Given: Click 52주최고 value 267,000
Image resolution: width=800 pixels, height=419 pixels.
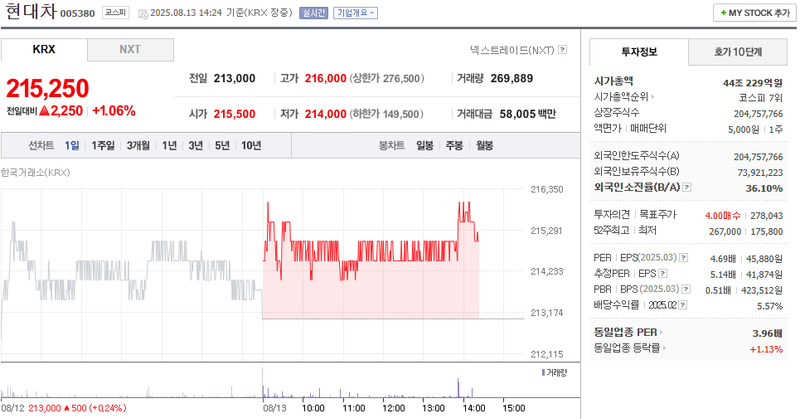Looking at the screenshot, I should [725, 232].
